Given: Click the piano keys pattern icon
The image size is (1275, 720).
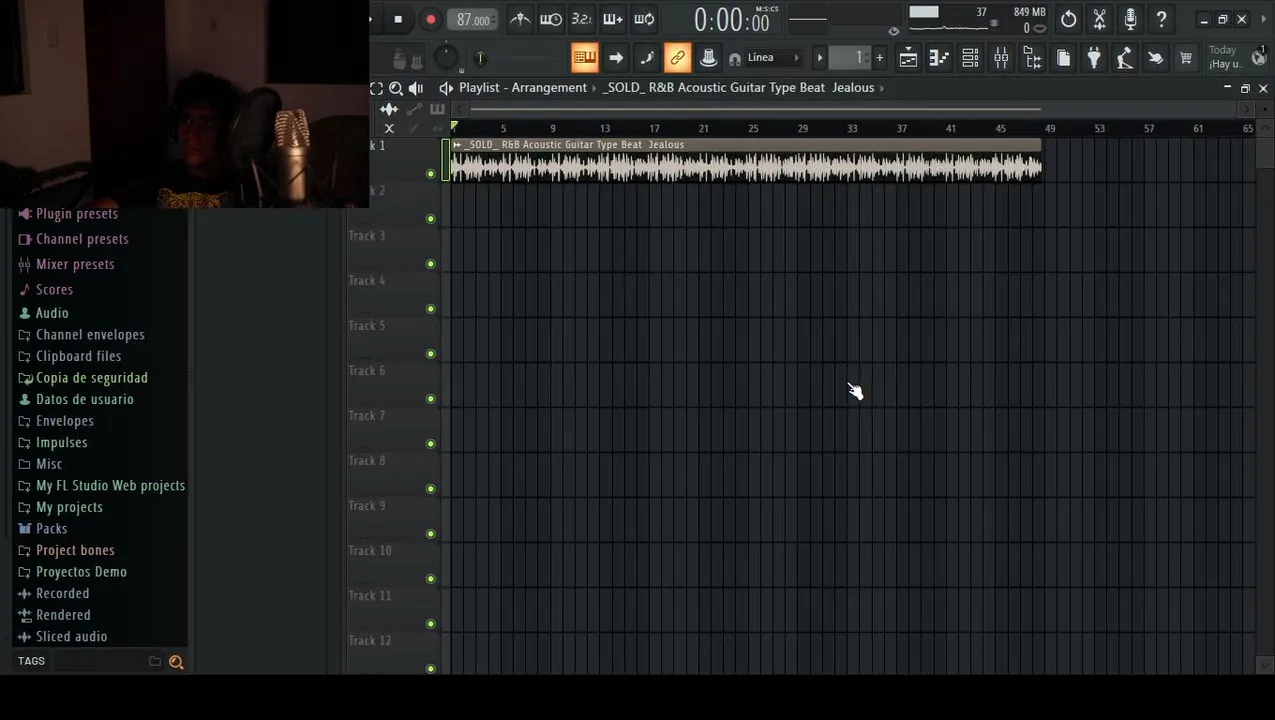Looking at the screenshot, I should [x=437, y=109].
